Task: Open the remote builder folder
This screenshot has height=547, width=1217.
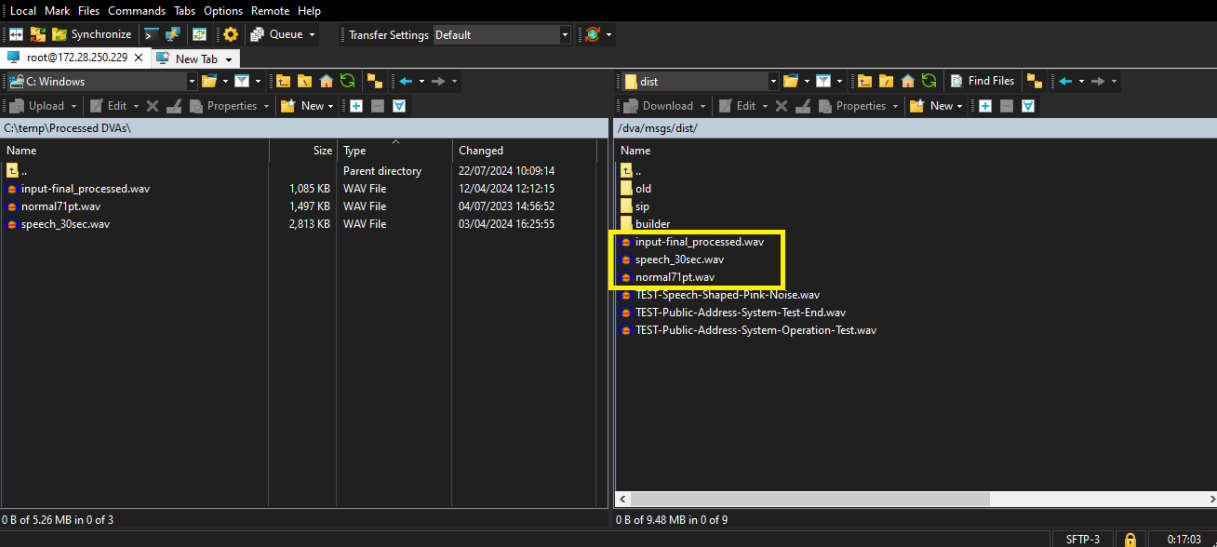Action: pos(652,224)
